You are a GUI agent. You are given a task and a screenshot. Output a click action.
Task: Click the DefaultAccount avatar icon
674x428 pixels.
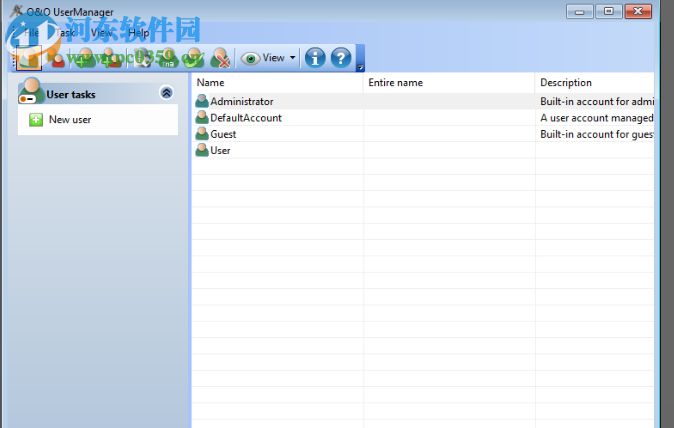(x=202, y=117)
